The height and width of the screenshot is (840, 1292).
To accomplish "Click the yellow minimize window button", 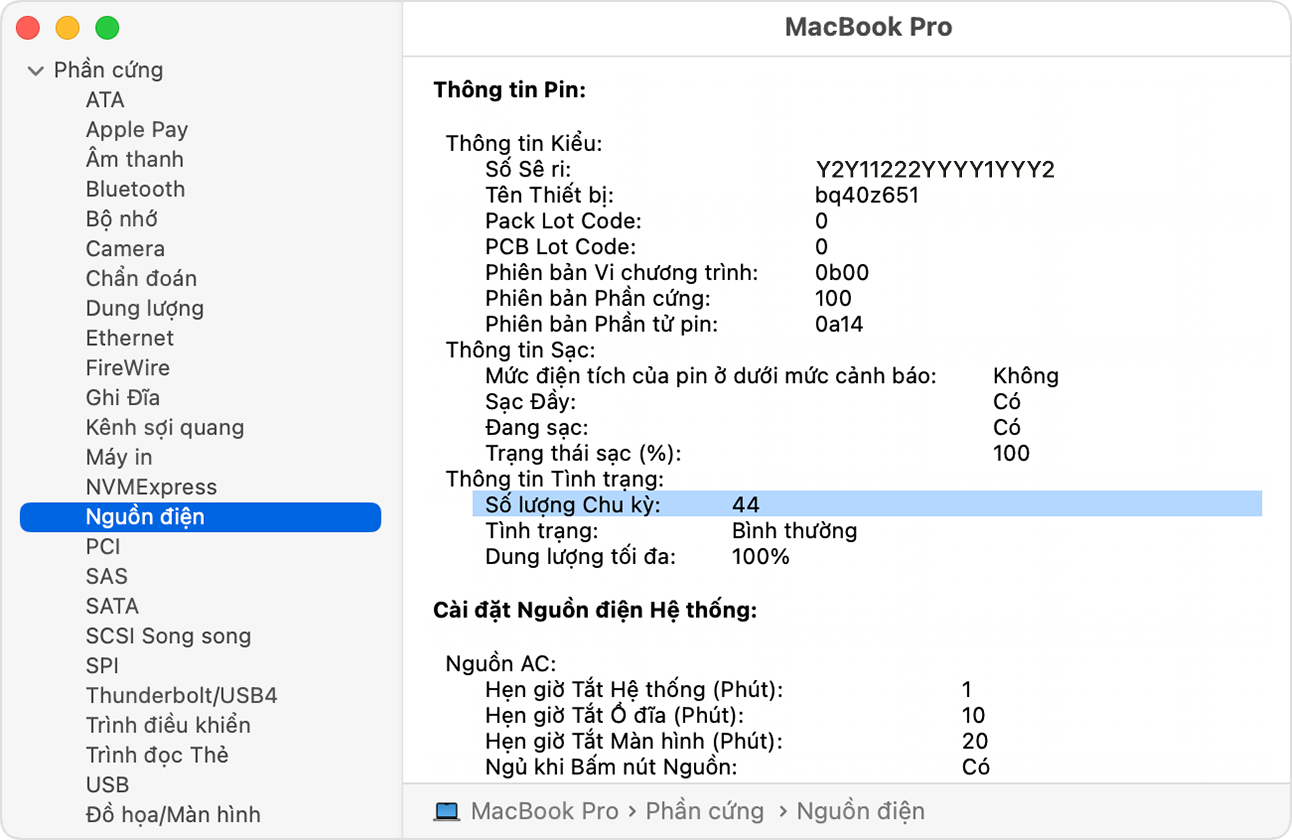I will (x=67, y=28).
